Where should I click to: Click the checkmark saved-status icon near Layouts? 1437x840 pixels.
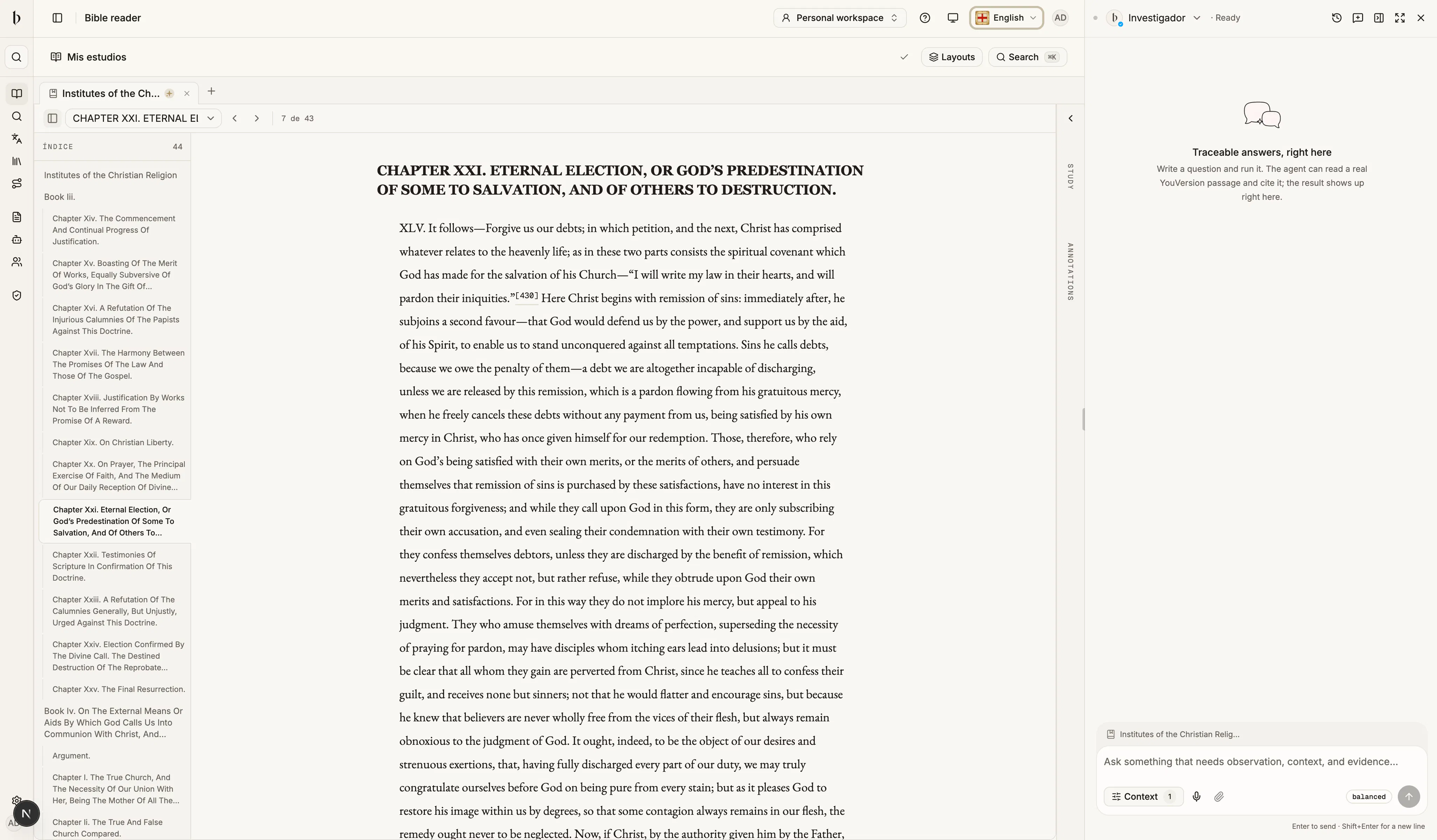904,57
